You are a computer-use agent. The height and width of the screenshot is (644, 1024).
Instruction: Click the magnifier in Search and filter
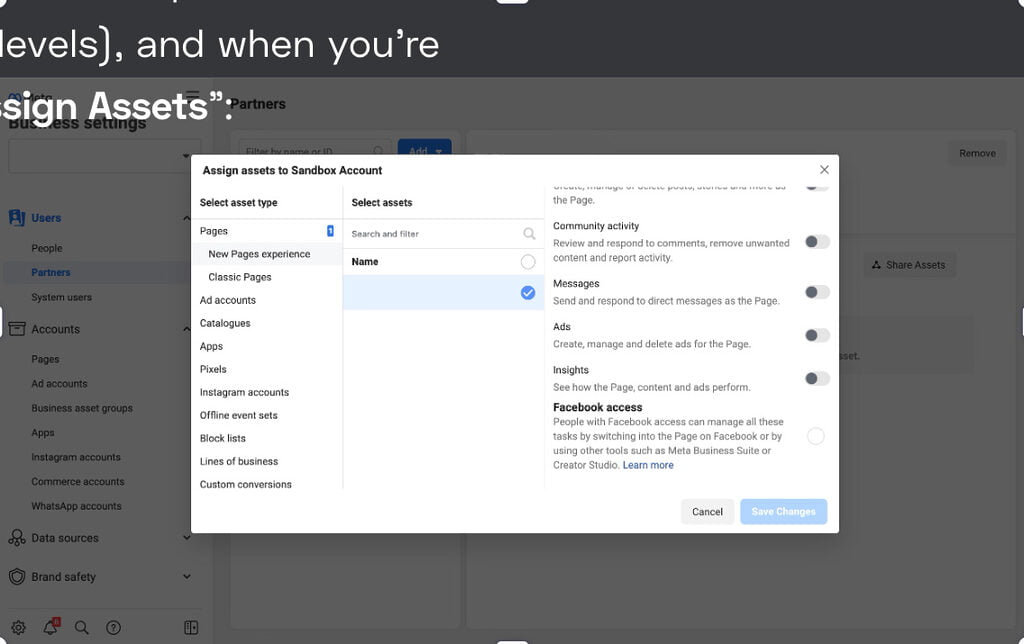click(x=529, y=234)
